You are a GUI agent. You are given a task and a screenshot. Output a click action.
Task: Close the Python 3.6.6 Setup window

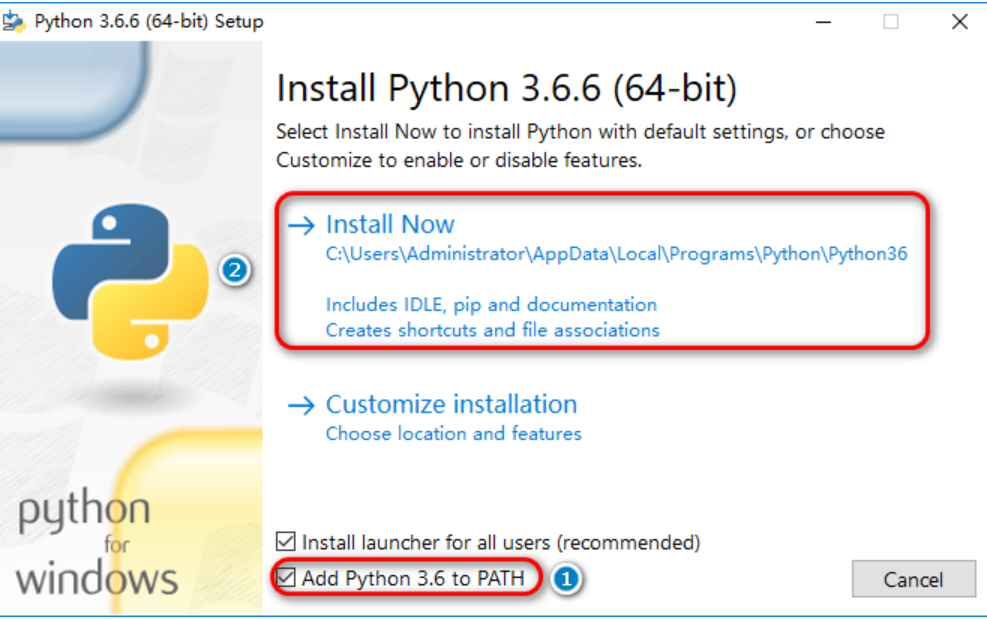[959, 22]
